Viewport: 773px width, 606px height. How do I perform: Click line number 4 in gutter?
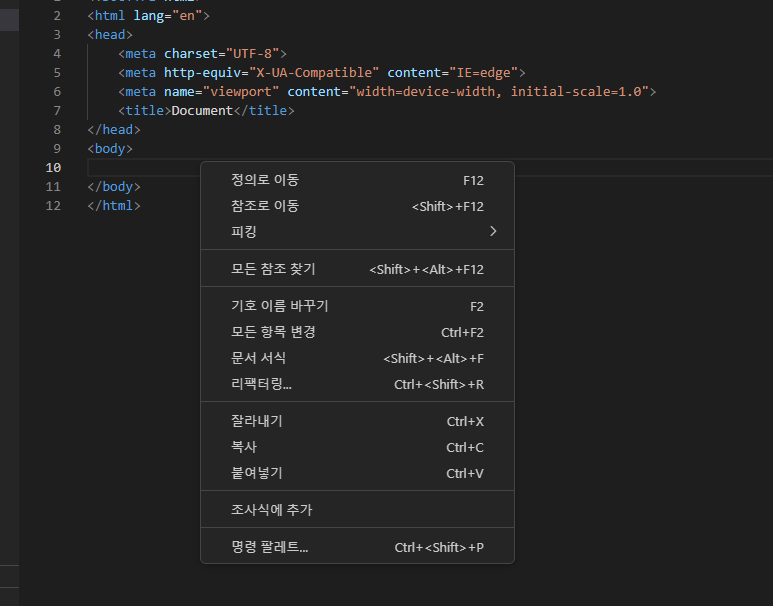[x=57, y=54]
